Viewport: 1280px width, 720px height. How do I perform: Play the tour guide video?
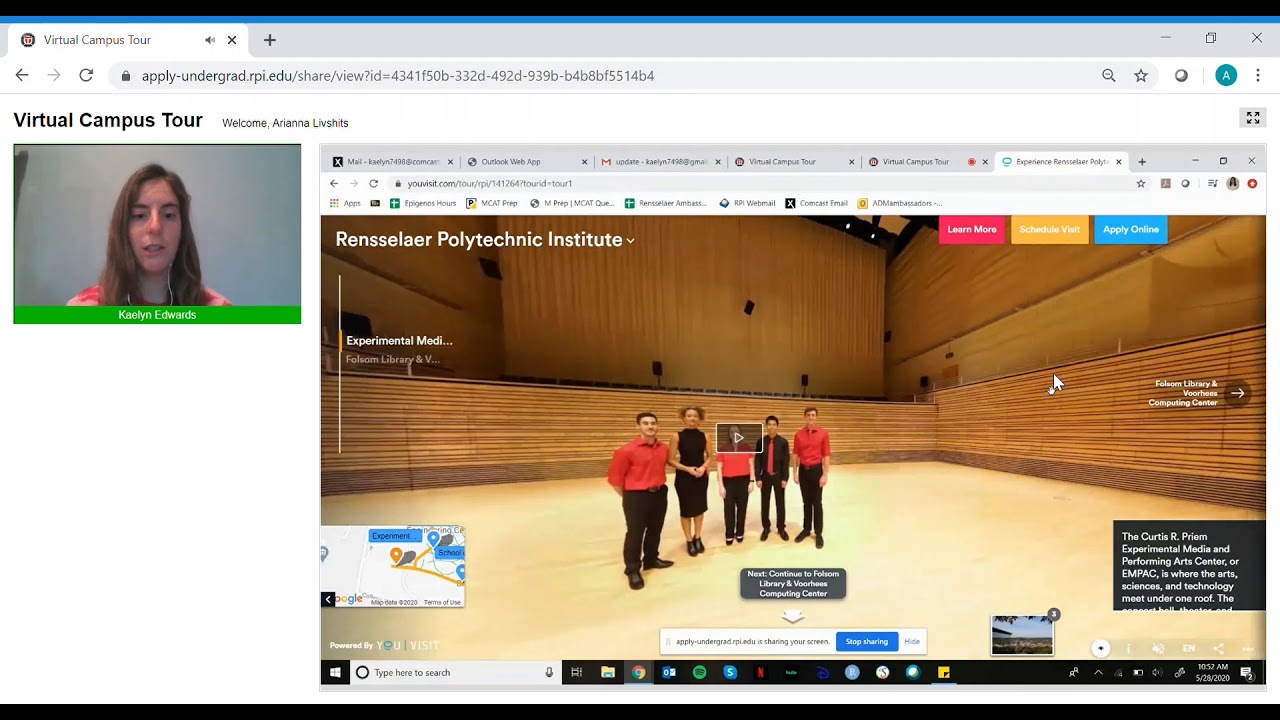[739, 437]
